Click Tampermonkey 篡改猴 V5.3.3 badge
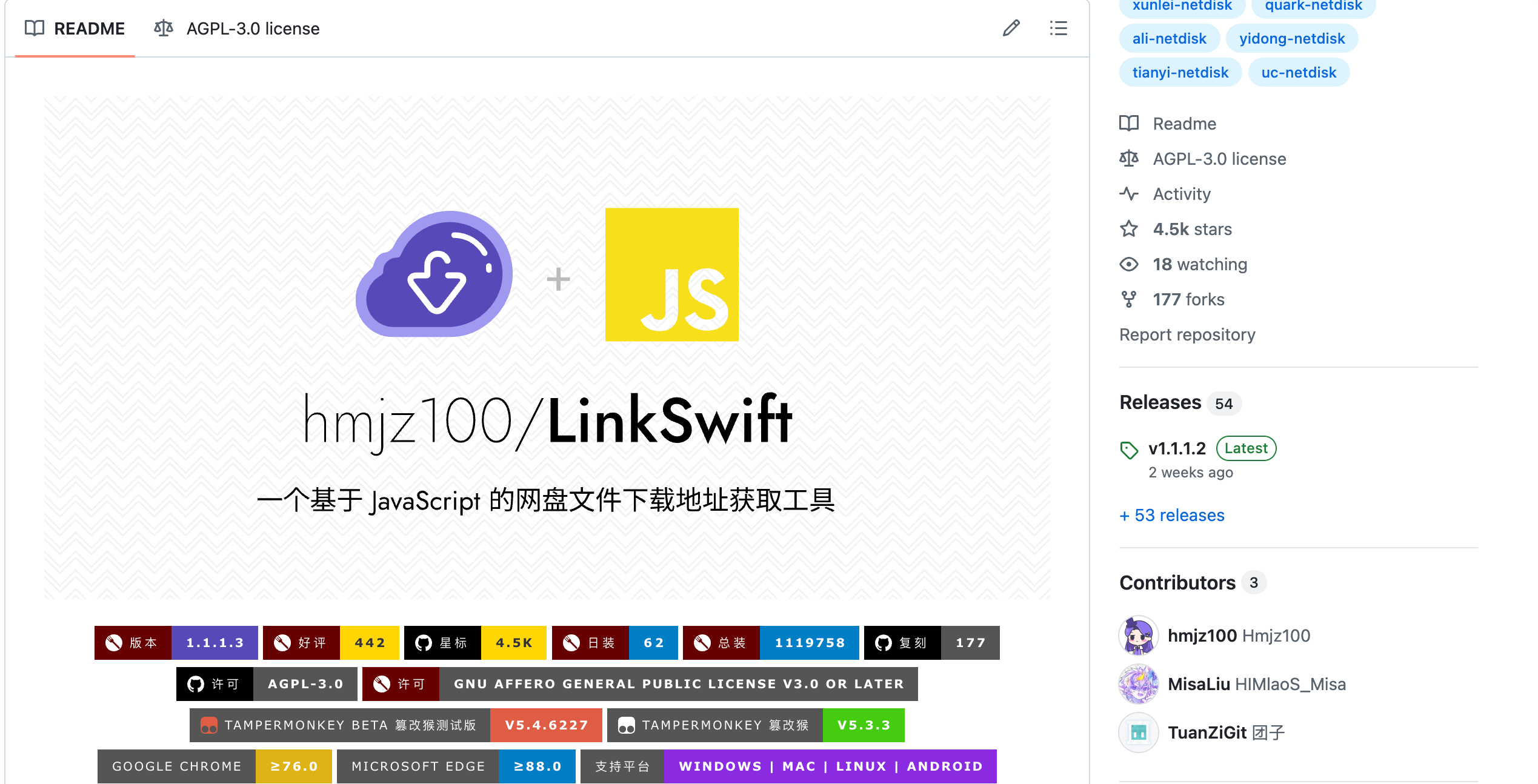Viewport: 1538px width, 784px height. pyautogui.click(x=756, y=725)
